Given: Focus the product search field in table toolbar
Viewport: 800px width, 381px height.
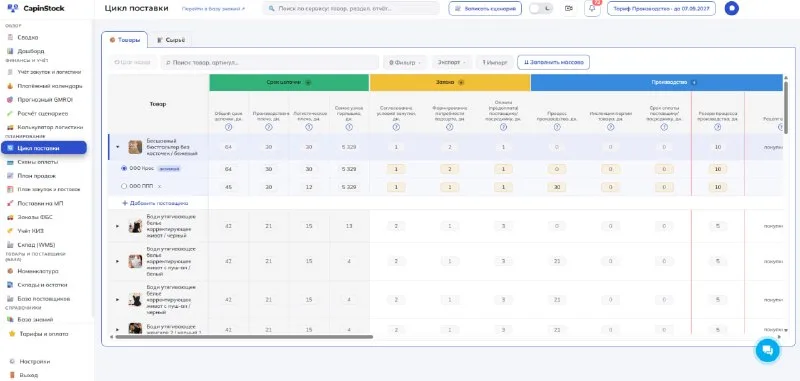Looking at the screenshot, I should click(269, 62).
